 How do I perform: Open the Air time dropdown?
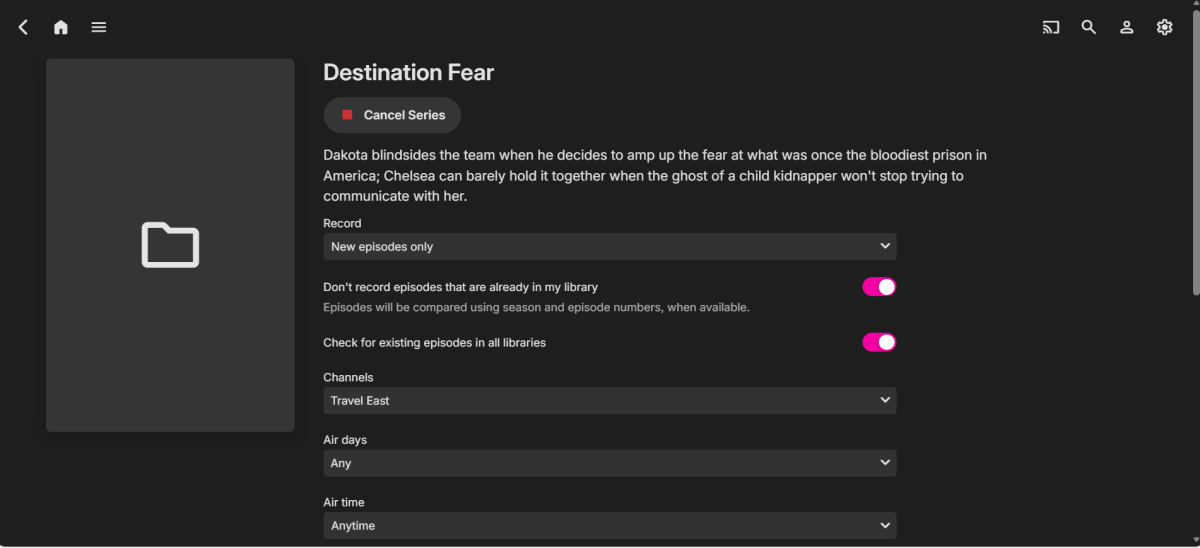[609, 525]
